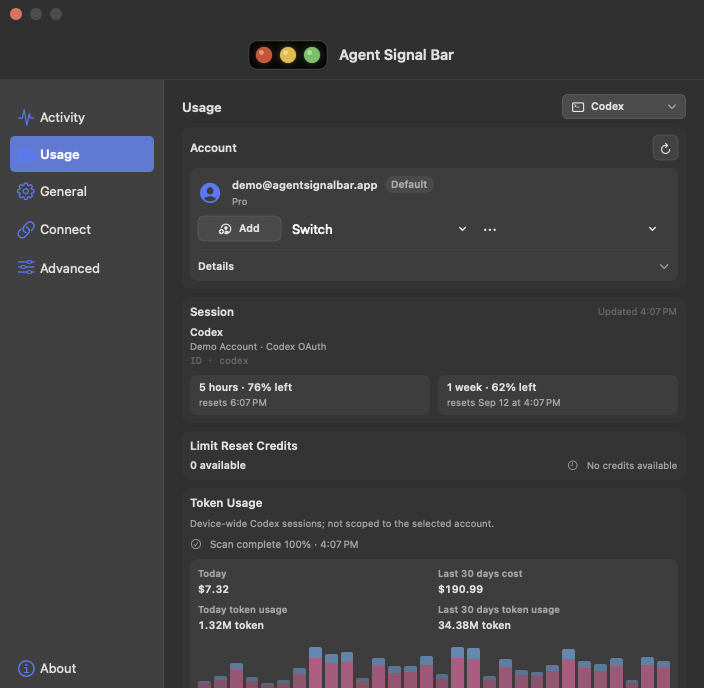Click the Updated 4:07 PM timestamp
The image size is (704, 688).
click(637, 312)
